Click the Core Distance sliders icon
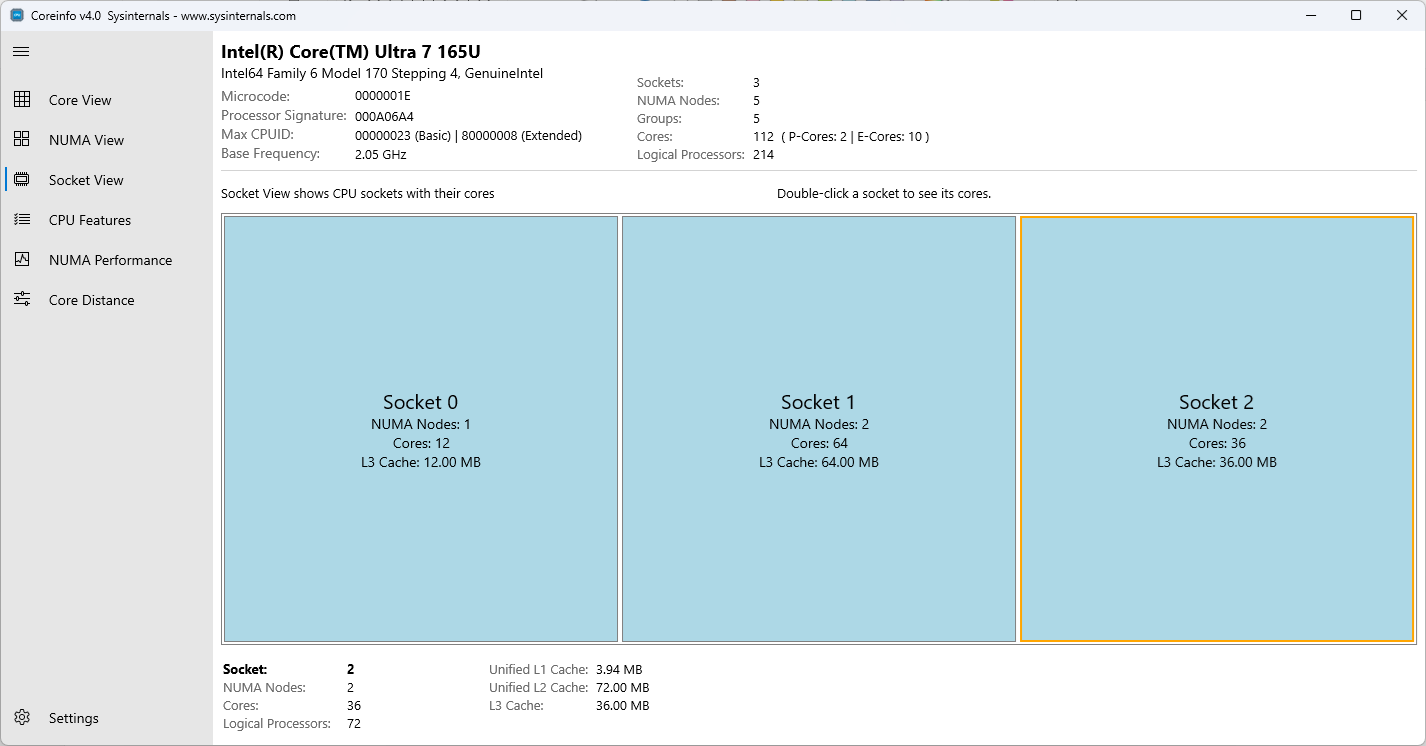Screen dimensions: 1426x746 pyautogui.click(x=22, y=299)
